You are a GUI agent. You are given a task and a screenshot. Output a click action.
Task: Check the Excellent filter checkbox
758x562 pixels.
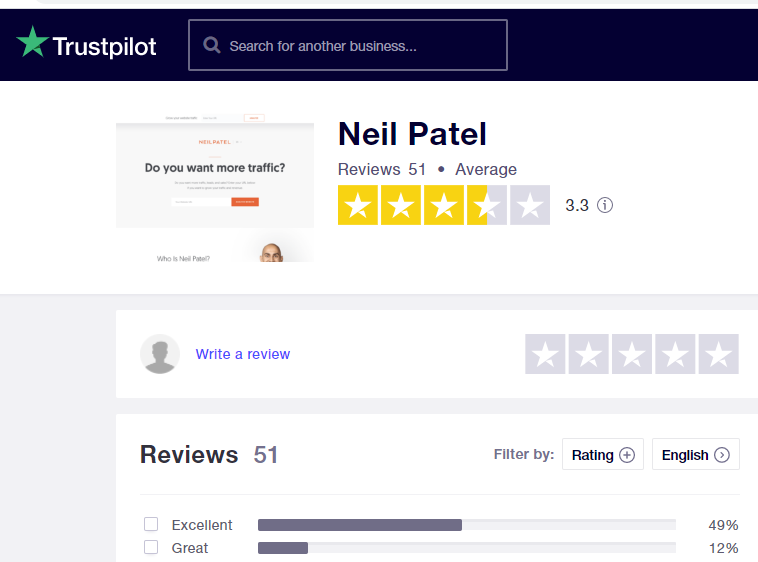151,524
